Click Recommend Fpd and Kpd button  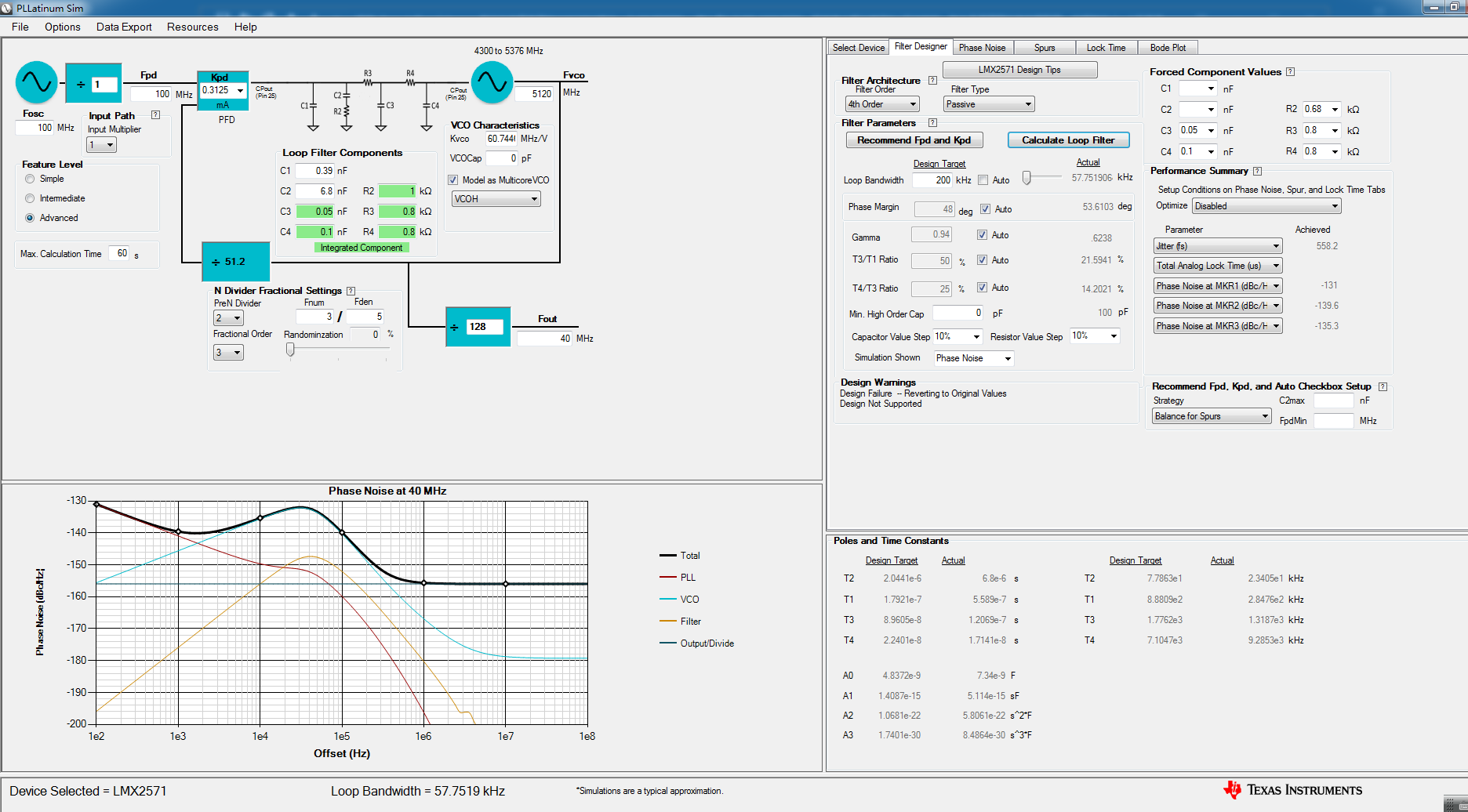coord(914,140)
